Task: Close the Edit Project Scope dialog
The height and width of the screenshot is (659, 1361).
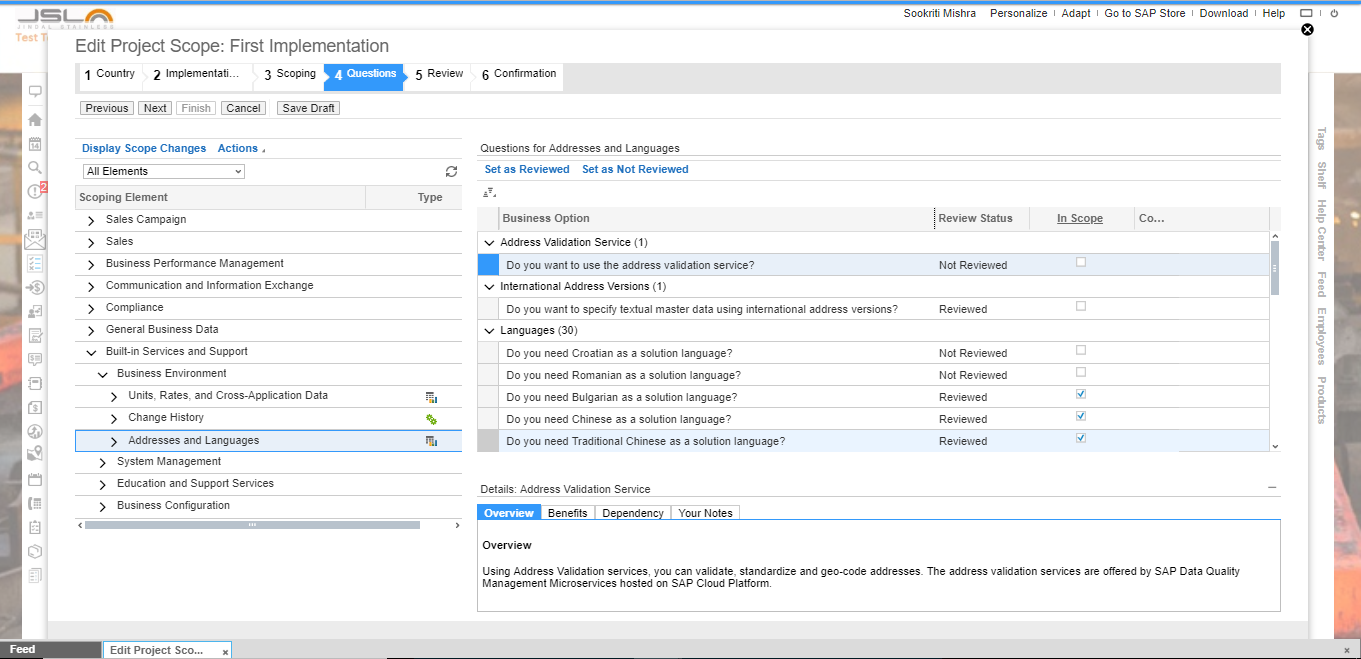Action: coord(1307,30)
